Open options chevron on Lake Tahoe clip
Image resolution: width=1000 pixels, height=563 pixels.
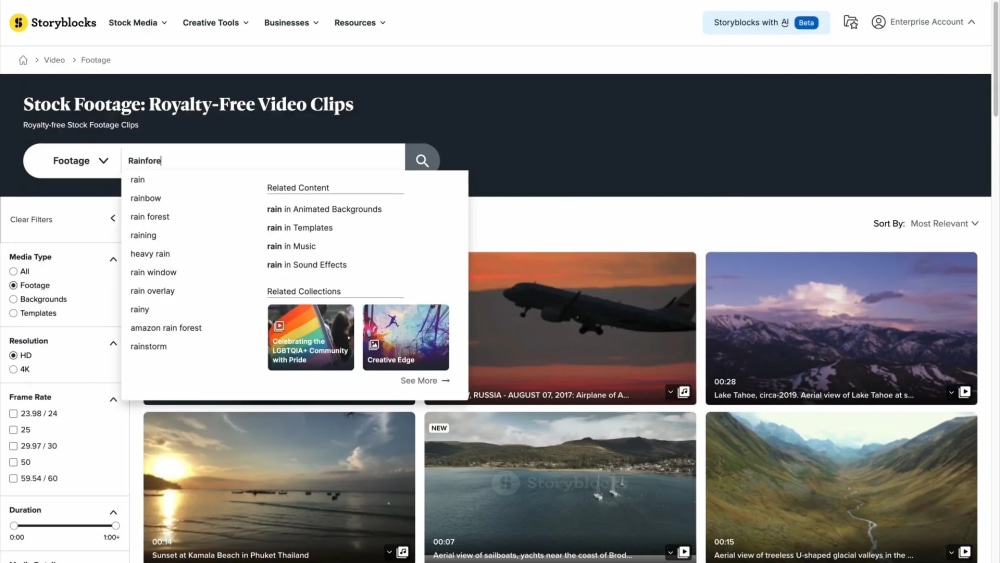click(952, 392)
